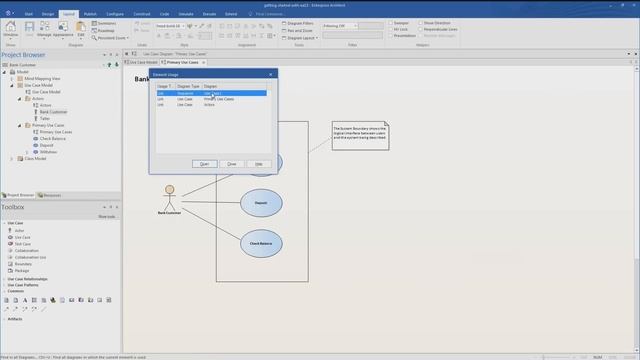Image resolution: width=640 pixels, height=360 pixels.
Task: Click the first common toolbox note icon
Action: pyautogui.click(x=6, y=300)
